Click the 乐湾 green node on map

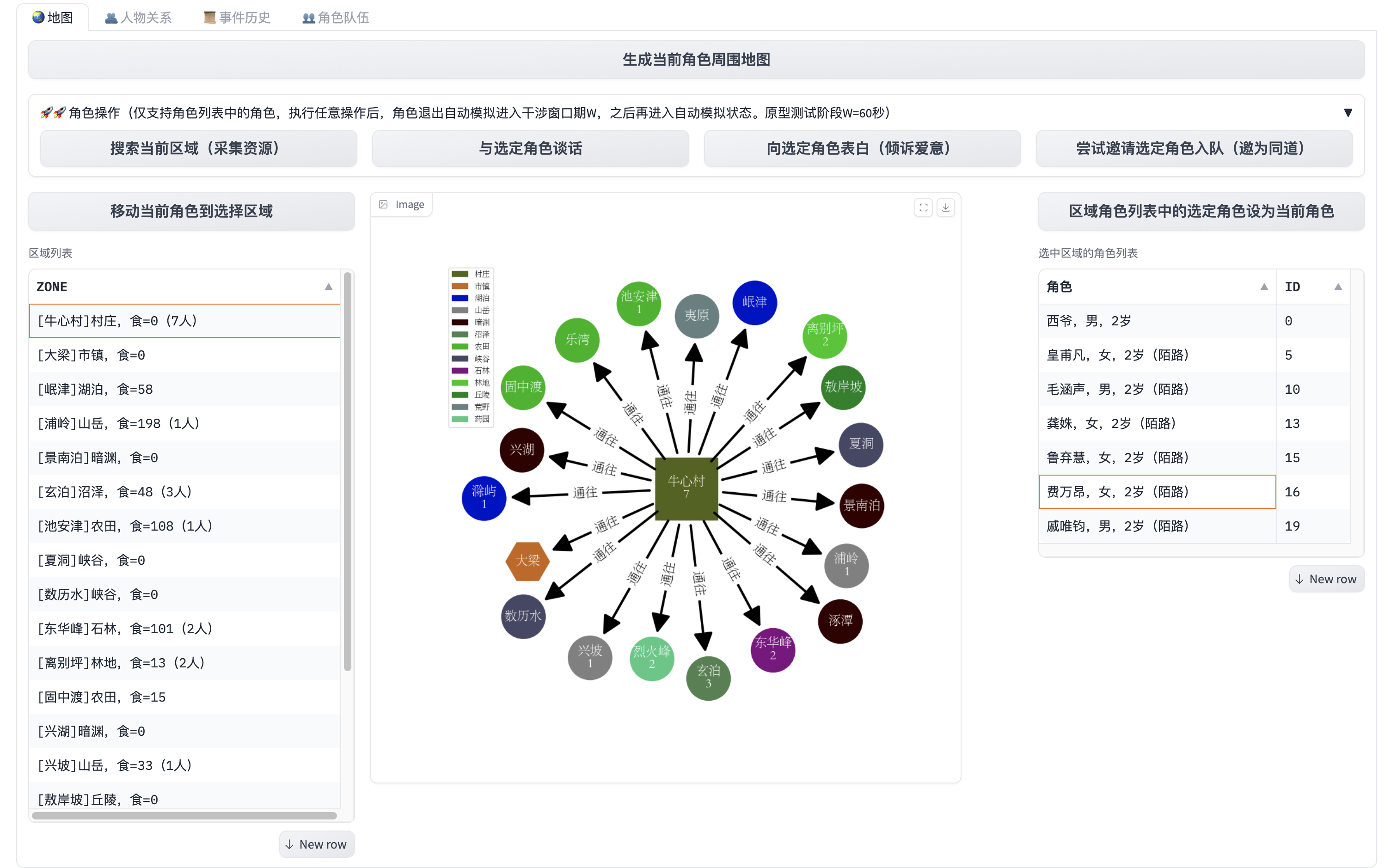(577, 340)
